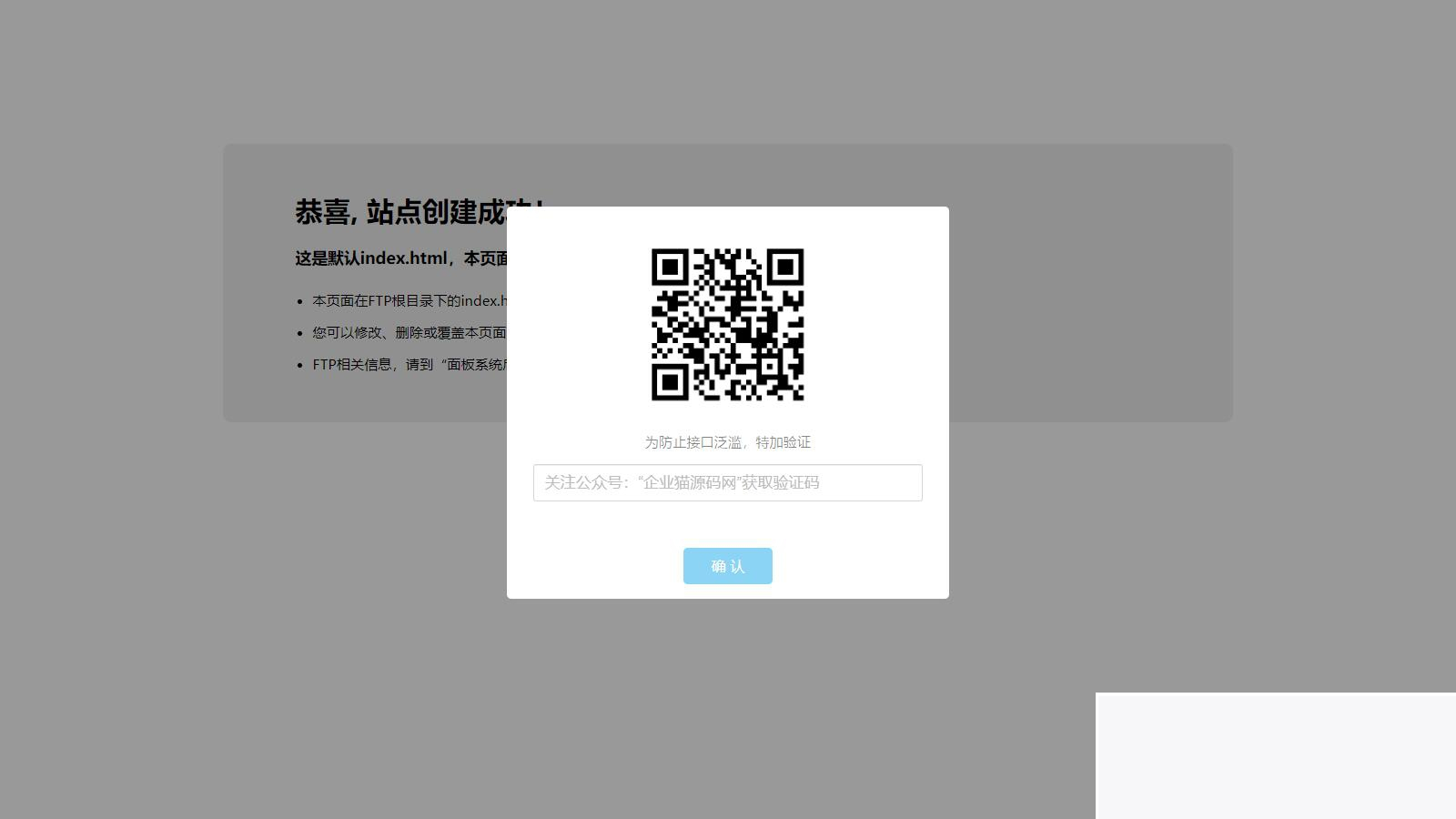Click the border of the verification input box
1456x819 pixels.
coord(727,467)
